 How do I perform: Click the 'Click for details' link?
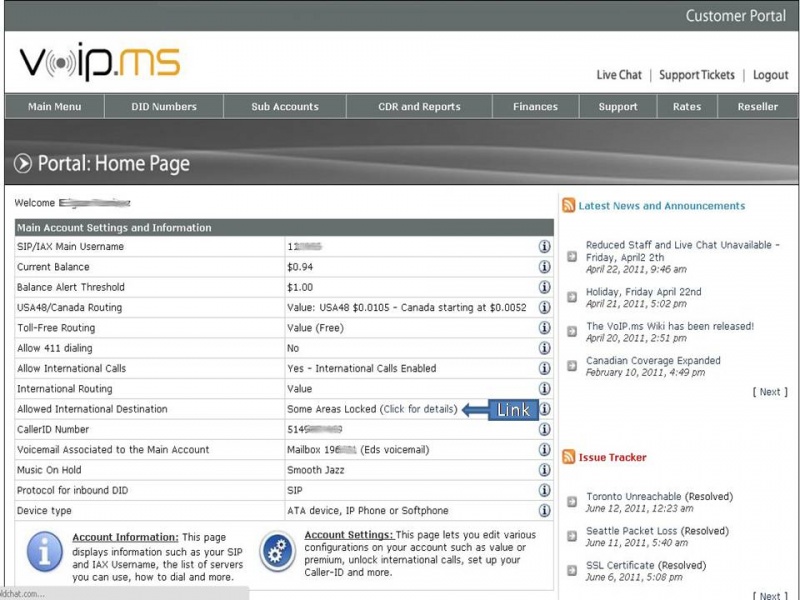tap(418, 409)
